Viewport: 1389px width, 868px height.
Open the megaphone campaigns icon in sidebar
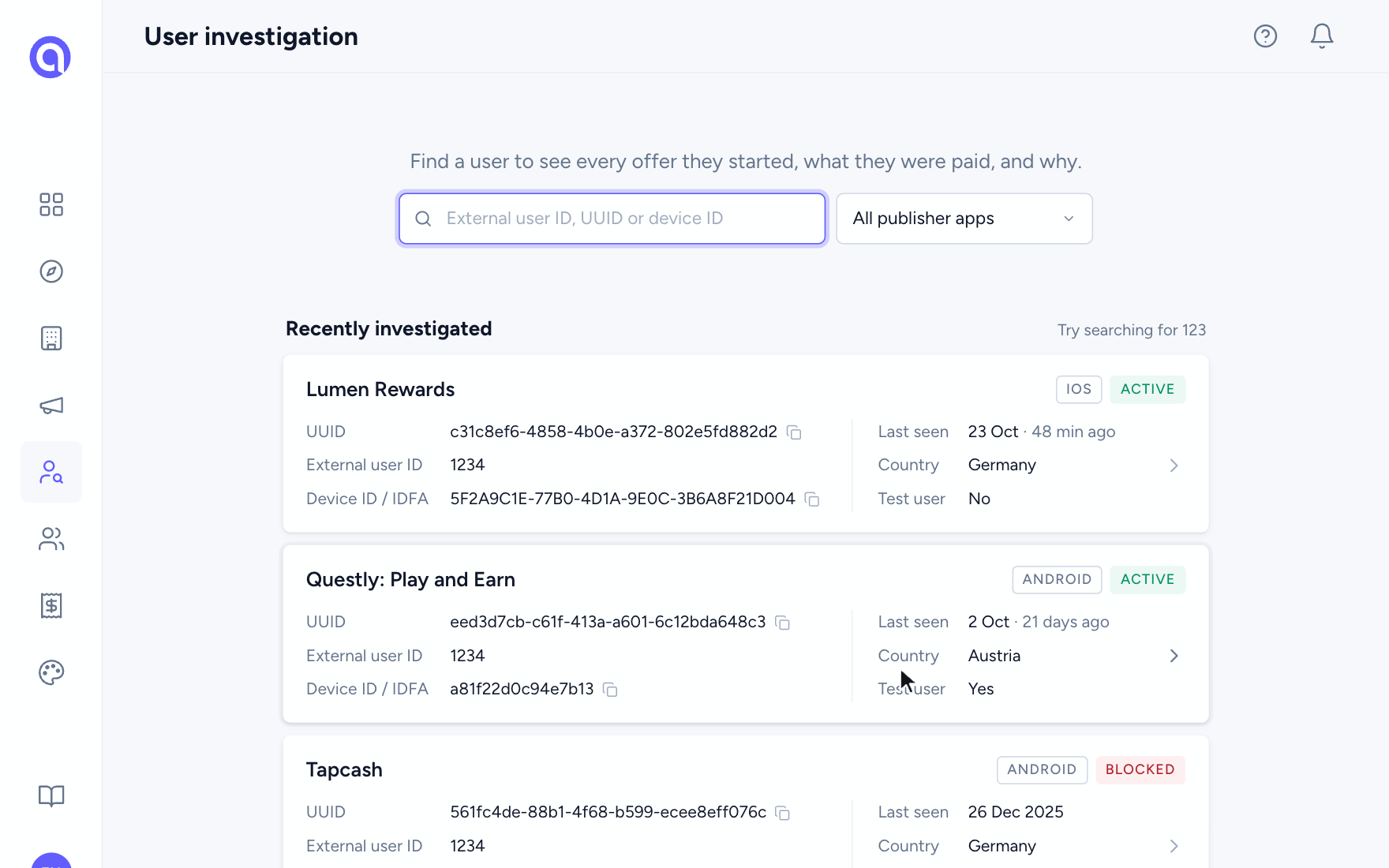tap(51, 406)
